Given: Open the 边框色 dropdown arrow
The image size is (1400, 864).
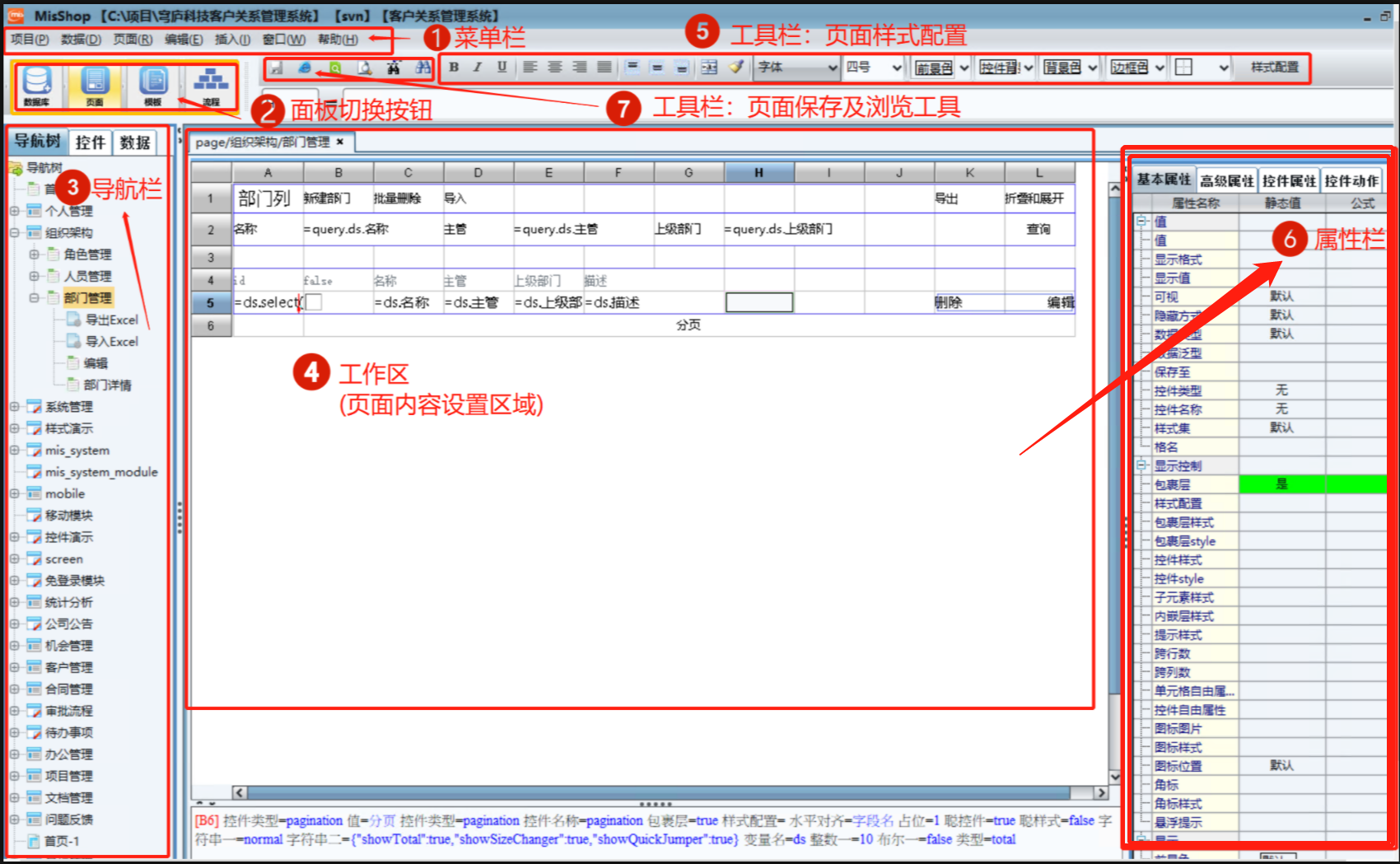Looking at the screenshot, I should (1160, 68).
